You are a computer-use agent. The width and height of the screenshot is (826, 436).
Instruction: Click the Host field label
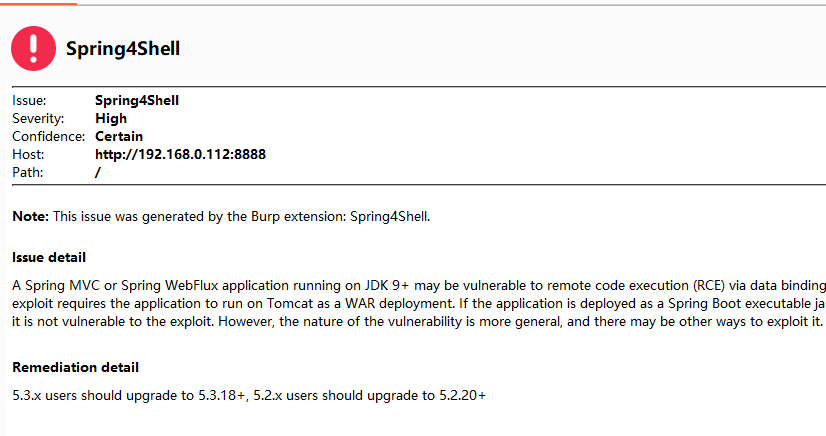28,154
